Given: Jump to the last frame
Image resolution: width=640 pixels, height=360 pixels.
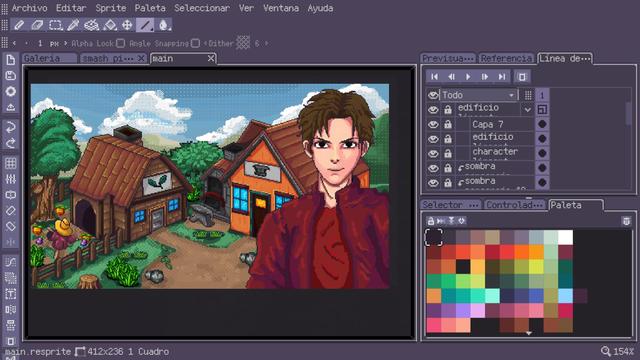Looking at the screenshot, I should pyautogui.click(x=502, y=76).
